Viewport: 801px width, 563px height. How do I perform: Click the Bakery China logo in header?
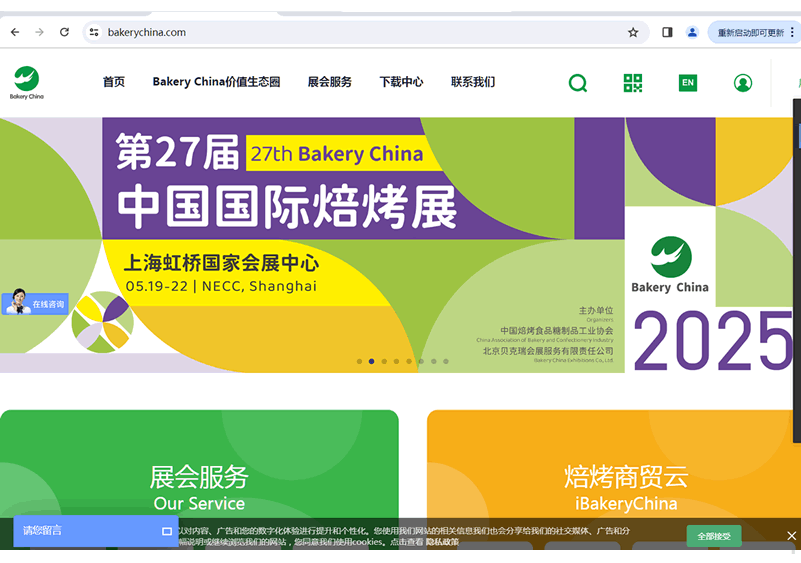pos(27,82)
